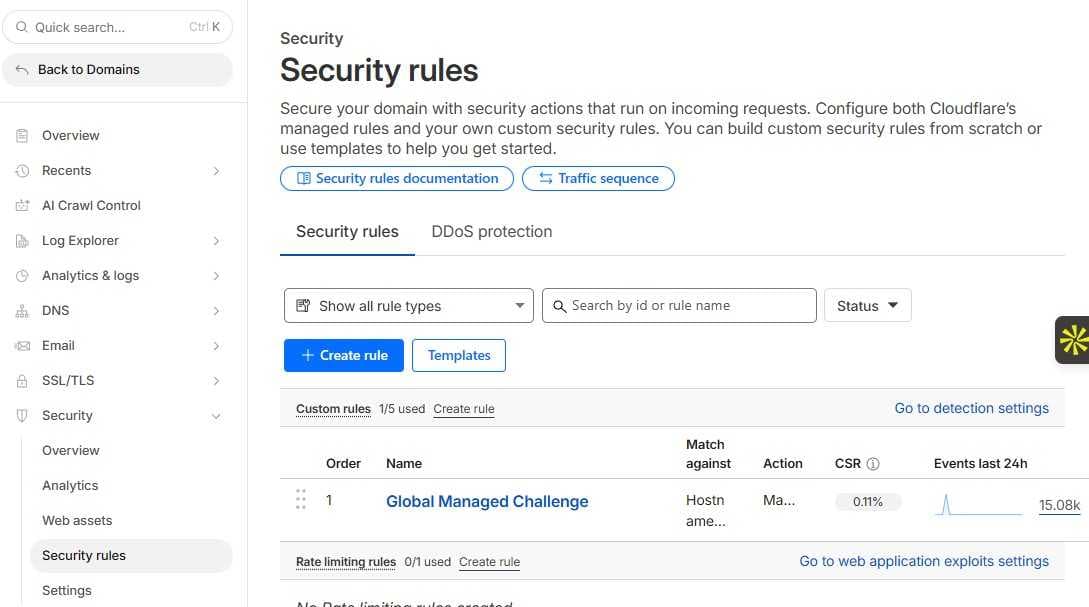Open the Status filter dropdown
This screenshot has width=1089, height=607.
pyautogui.click(x=866, y=305)
